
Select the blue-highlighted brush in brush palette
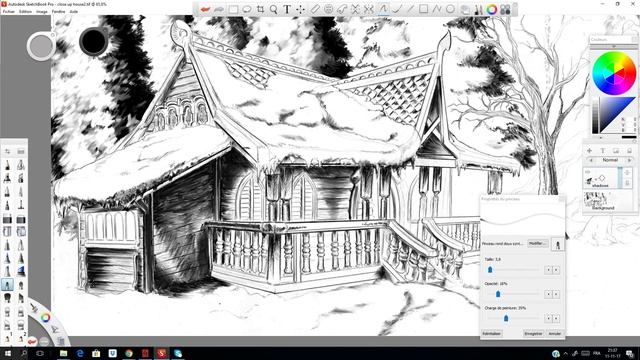click(7, 284)
